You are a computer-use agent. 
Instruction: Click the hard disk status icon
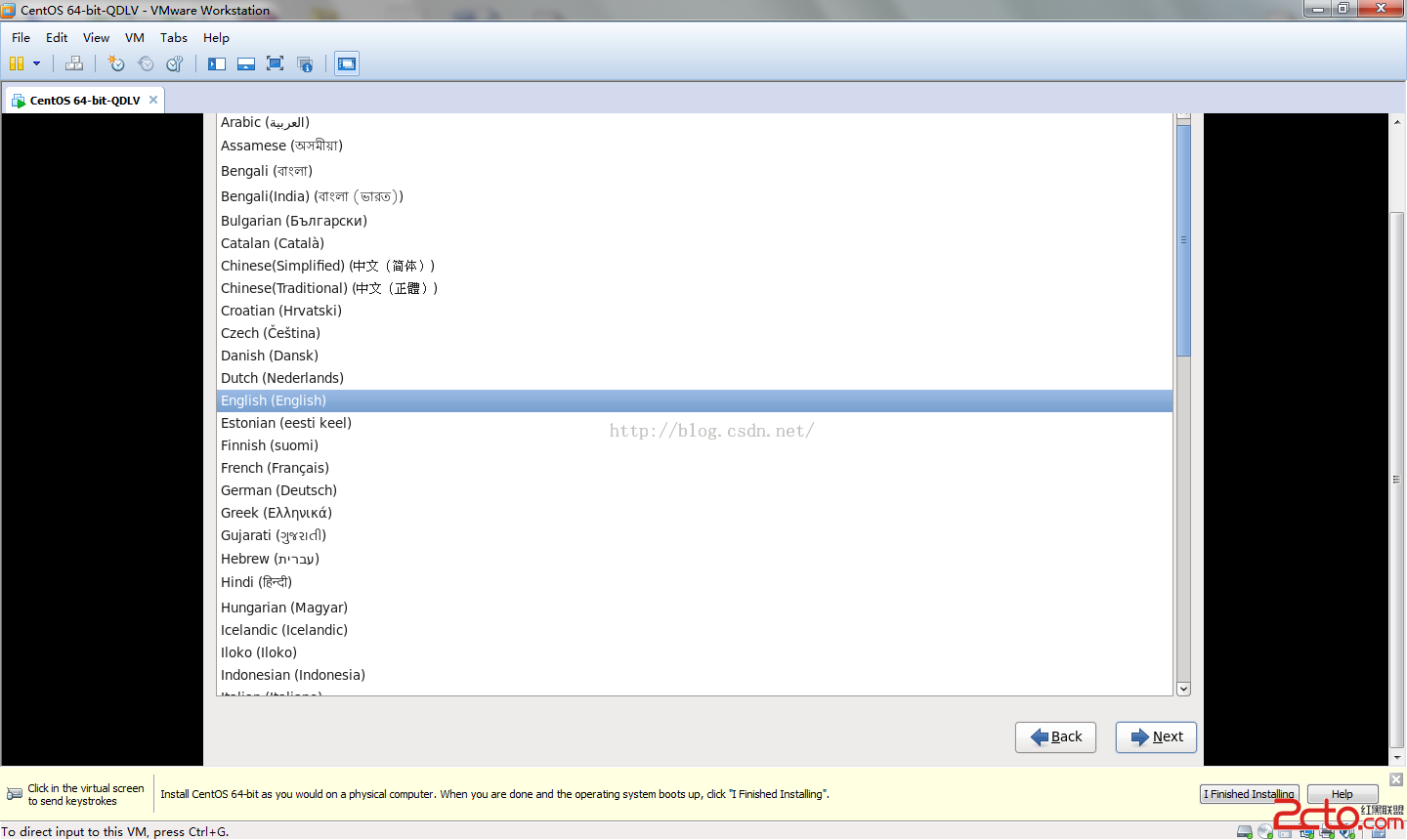click(x=1244, y=832)
